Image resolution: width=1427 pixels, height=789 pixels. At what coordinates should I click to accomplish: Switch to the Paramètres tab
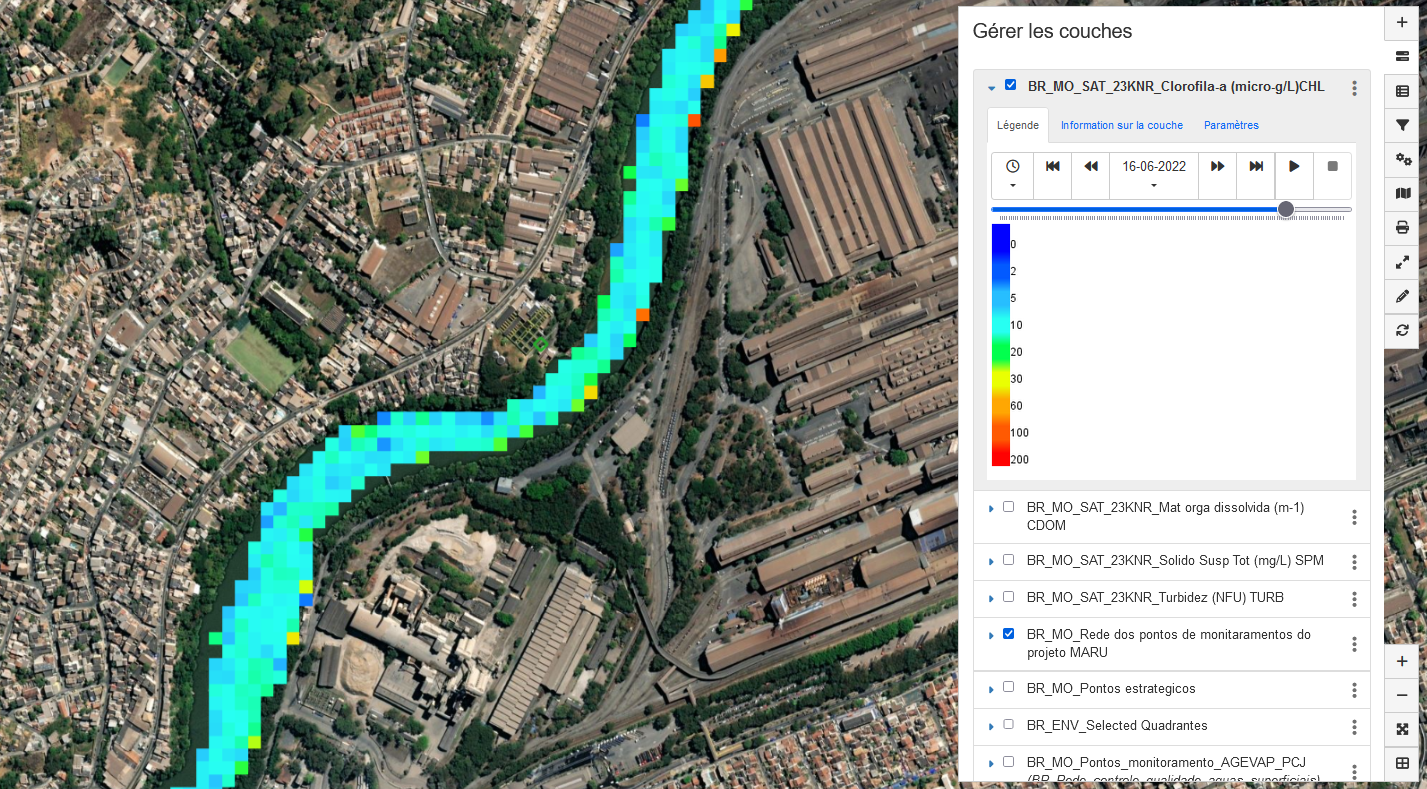click(x=1231, y=126)
